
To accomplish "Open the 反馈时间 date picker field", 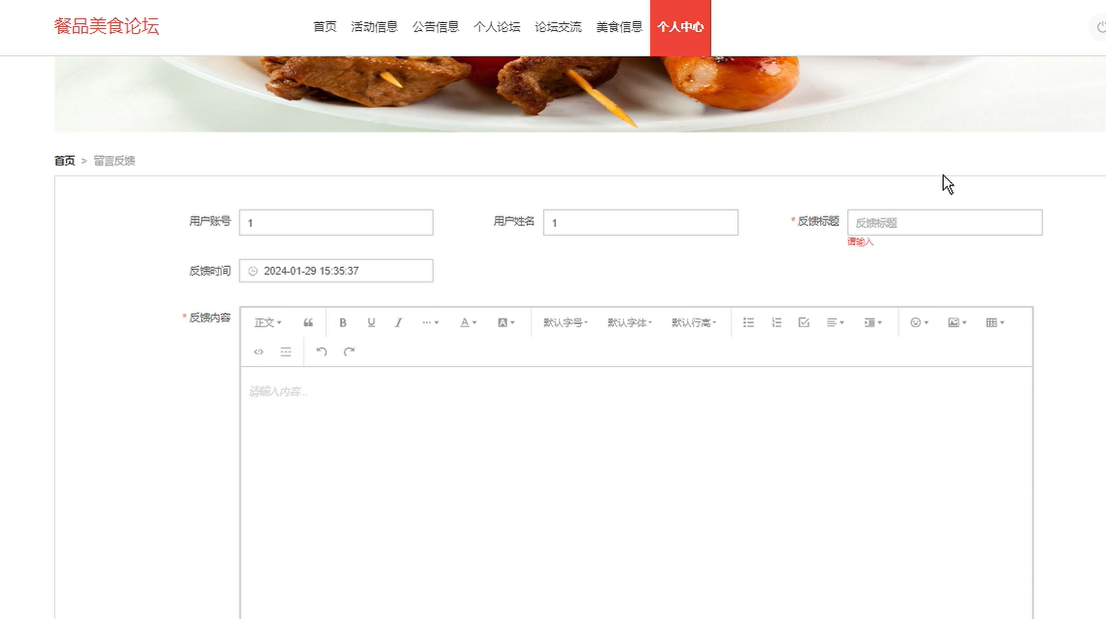I will (x=336, y=271).
